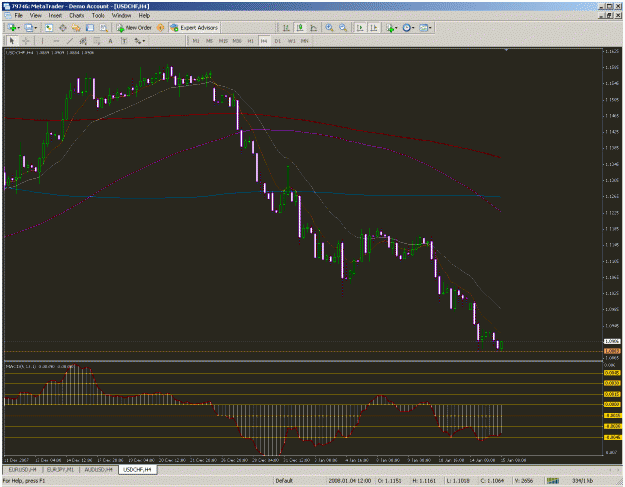Switch to candlestick chart display
This screenshot has height=487, width=625.
299,27
